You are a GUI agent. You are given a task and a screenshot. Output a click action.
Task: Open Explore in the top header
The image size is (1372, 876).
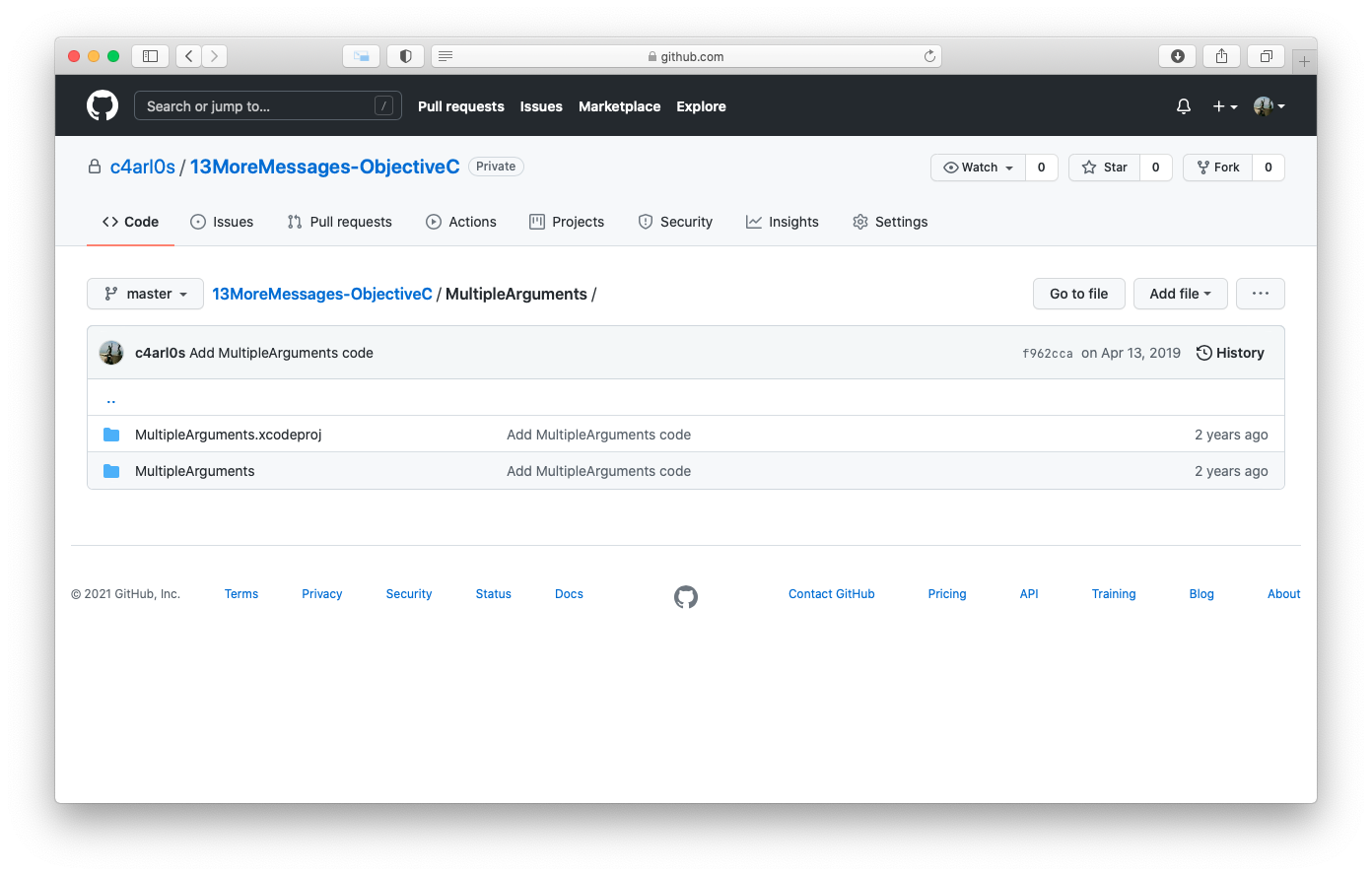click(x=701, y=106)
